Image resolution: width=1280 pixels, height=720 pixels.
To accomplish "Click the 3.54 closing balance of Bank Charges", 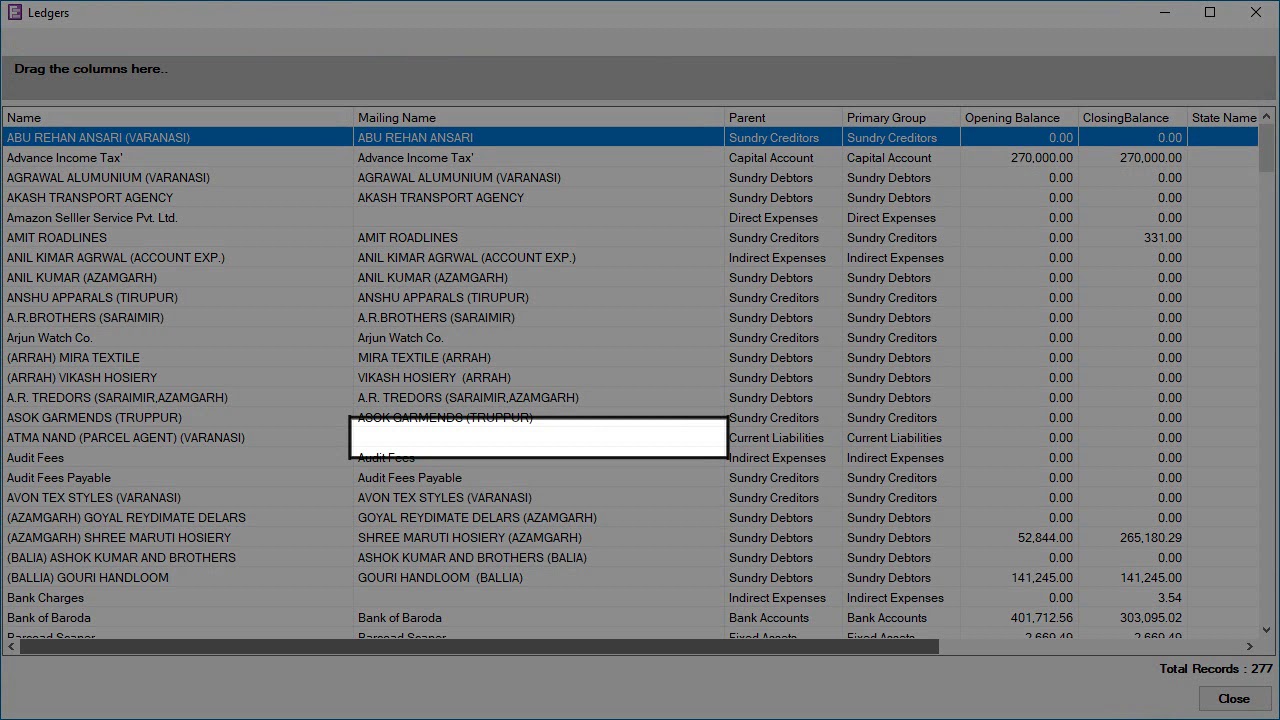I will click(x=1133, y=597).
